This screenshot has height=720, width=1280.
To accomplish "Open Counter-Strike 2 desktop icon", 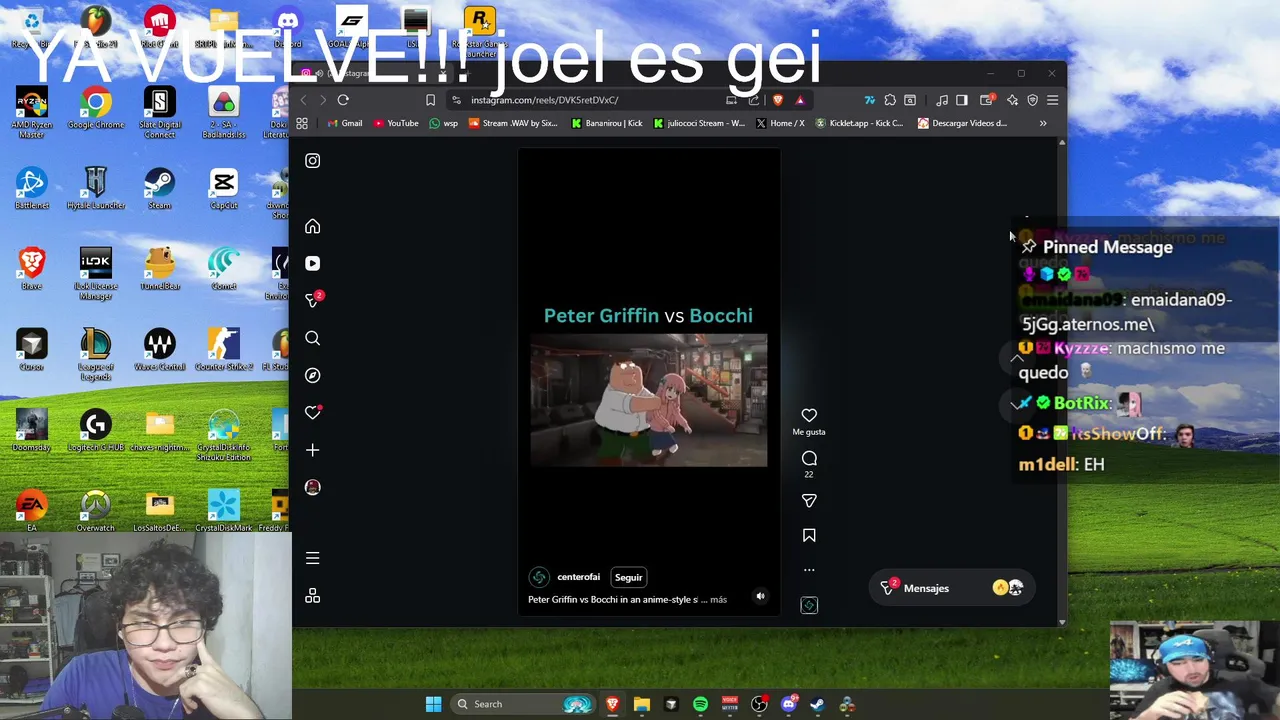I will click(223, 350).
